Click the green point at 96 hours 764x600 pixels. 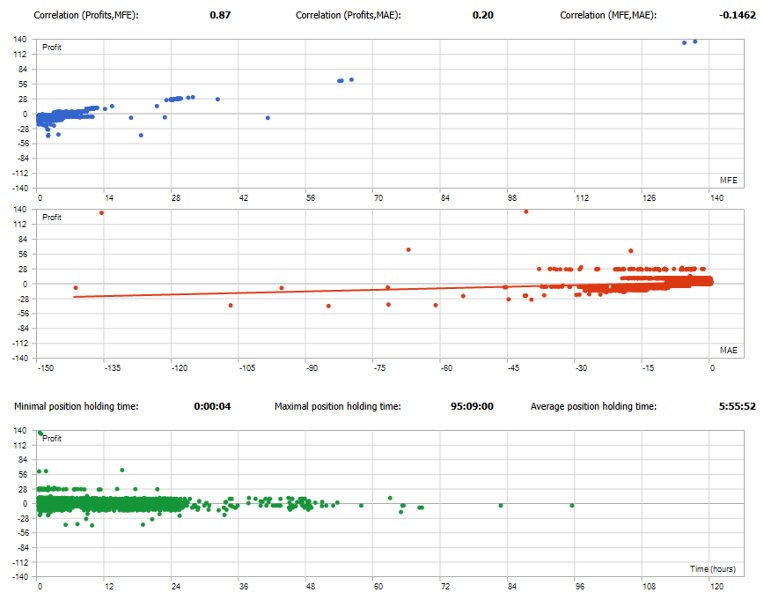click(572, 505)
